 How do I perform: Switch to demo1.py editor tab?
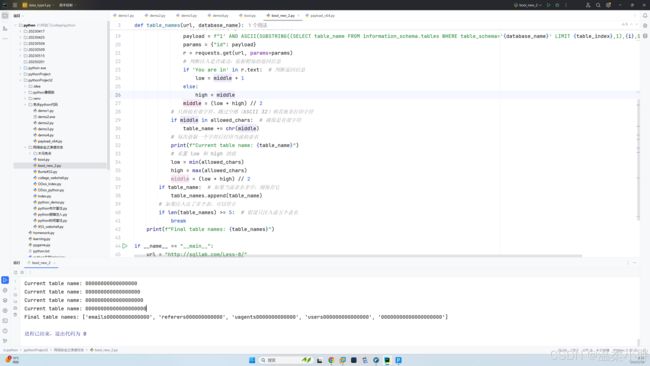pos(125,16)
